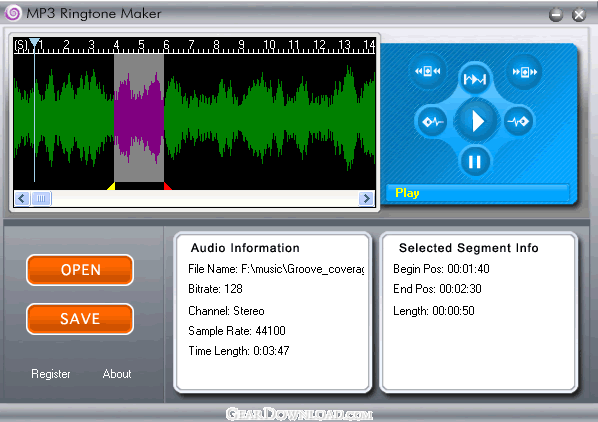This screenshot has width=598, height=422.
Task: Click the waveform scrollbar left arrow
Action: (x=22, y=199)
